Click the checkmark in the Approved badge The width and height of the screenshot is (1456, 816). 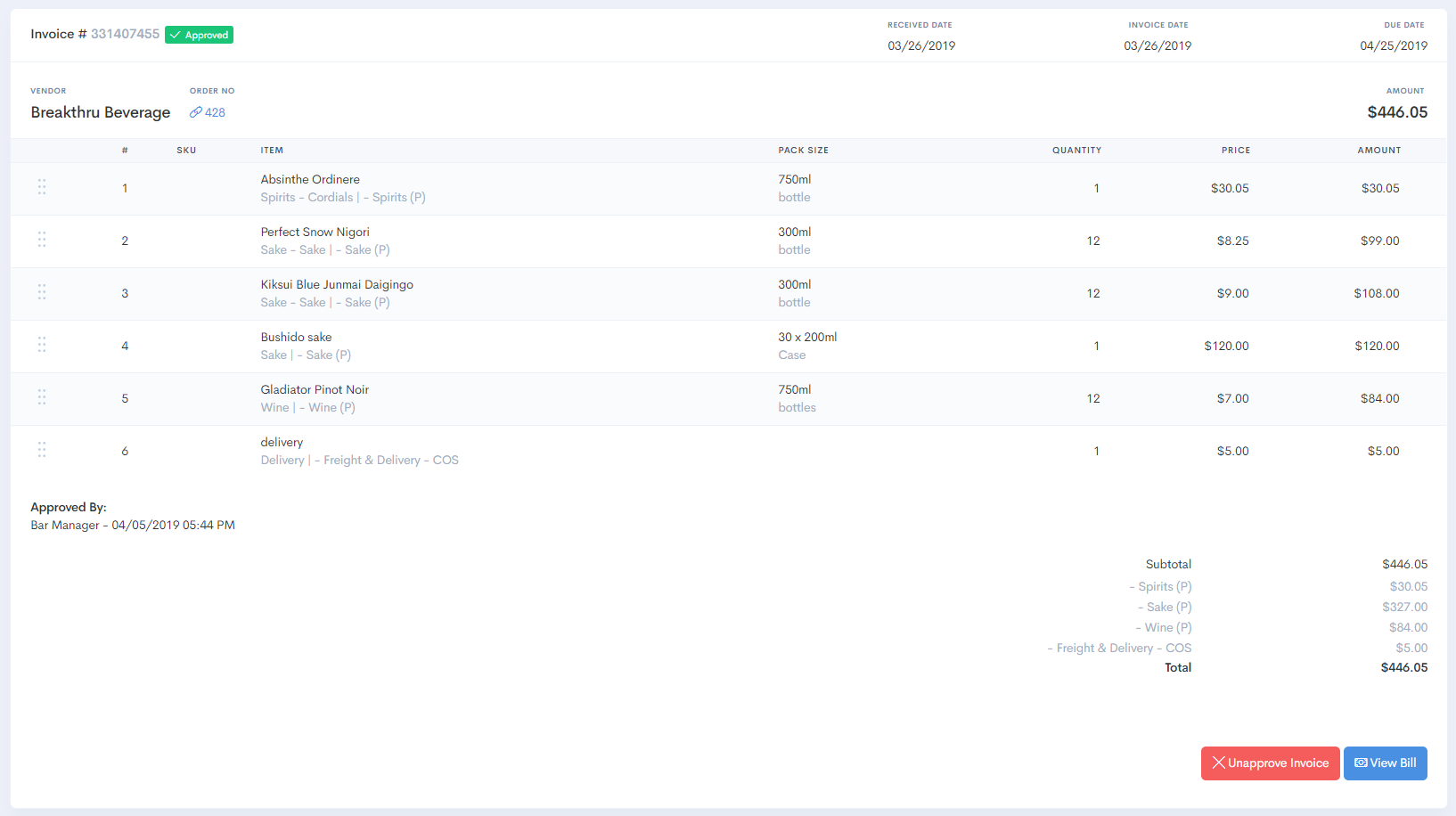176,35
